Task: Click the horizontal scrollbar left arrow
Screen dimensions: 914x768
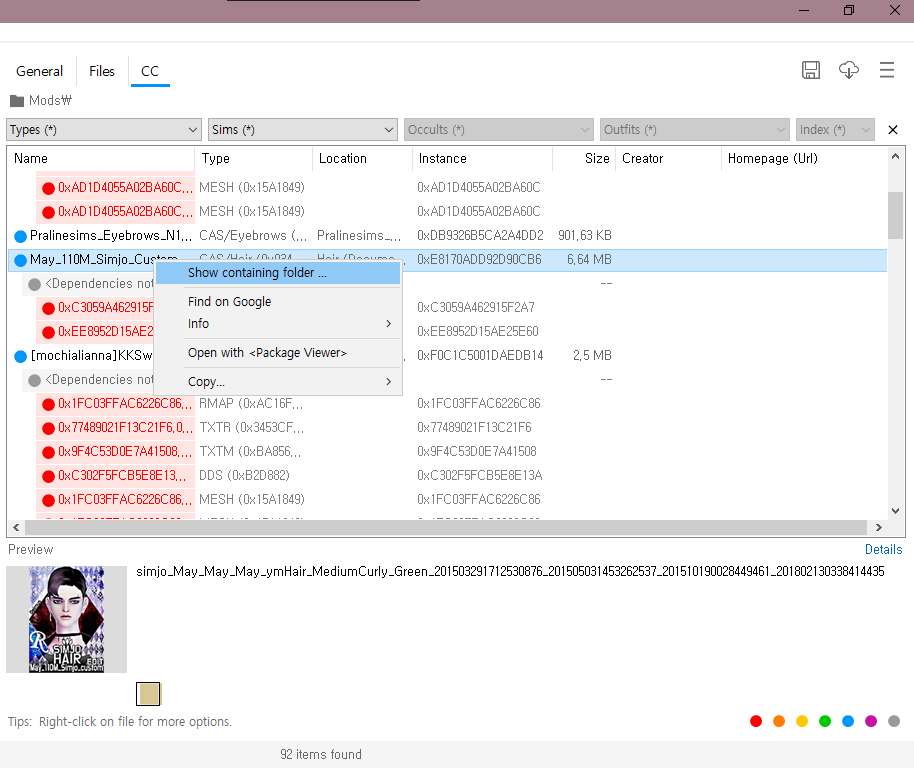Action: (16, 527)
